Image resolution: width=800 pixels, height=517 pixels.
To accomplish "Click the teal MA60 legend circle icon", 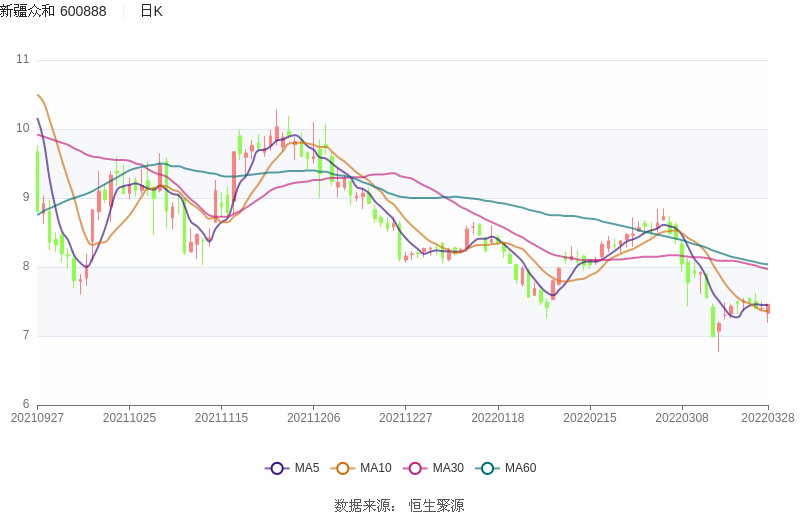I will pyautogui.click(x=487, y=468).
